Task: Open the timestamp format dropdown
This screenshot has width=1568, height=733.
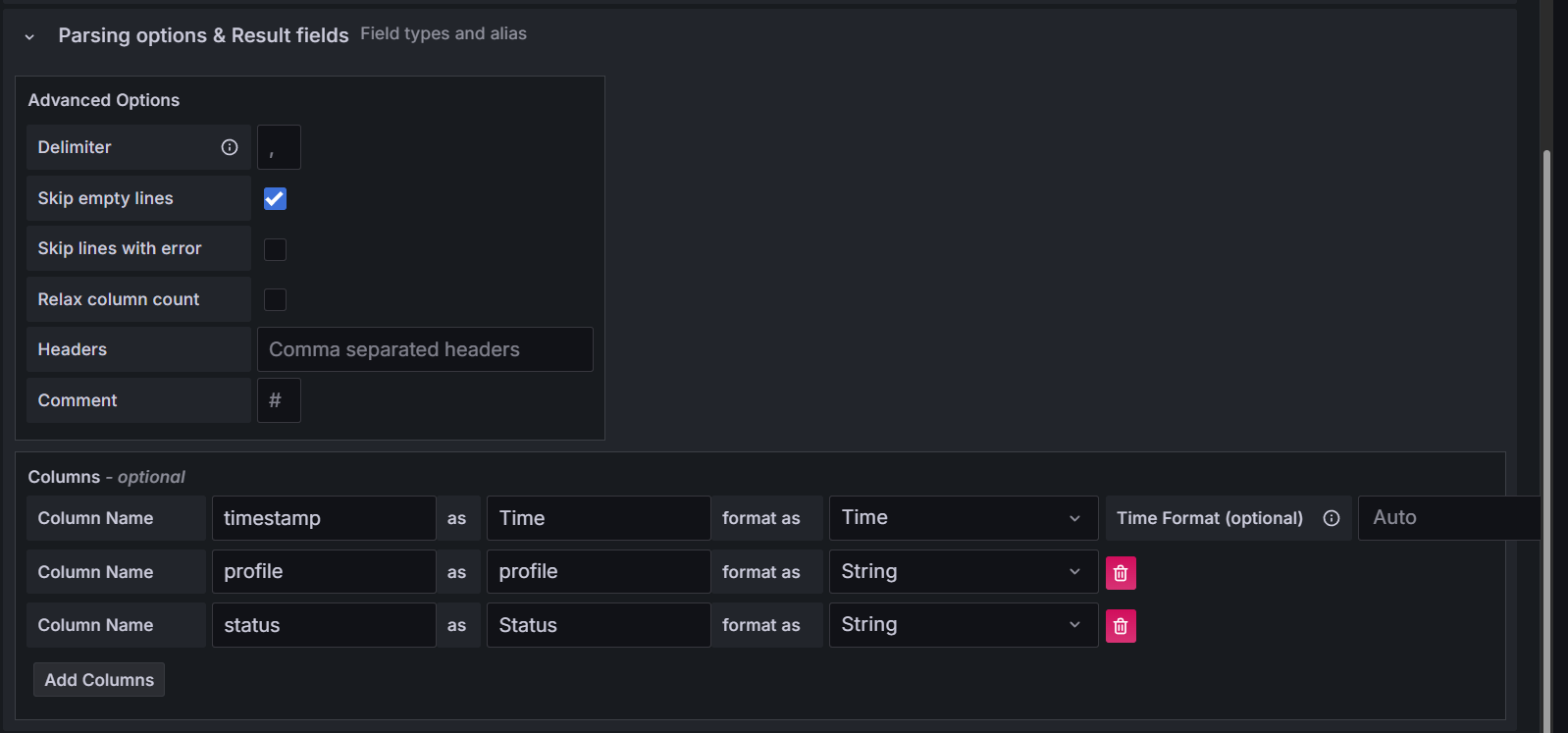Action: pos(963,518)
